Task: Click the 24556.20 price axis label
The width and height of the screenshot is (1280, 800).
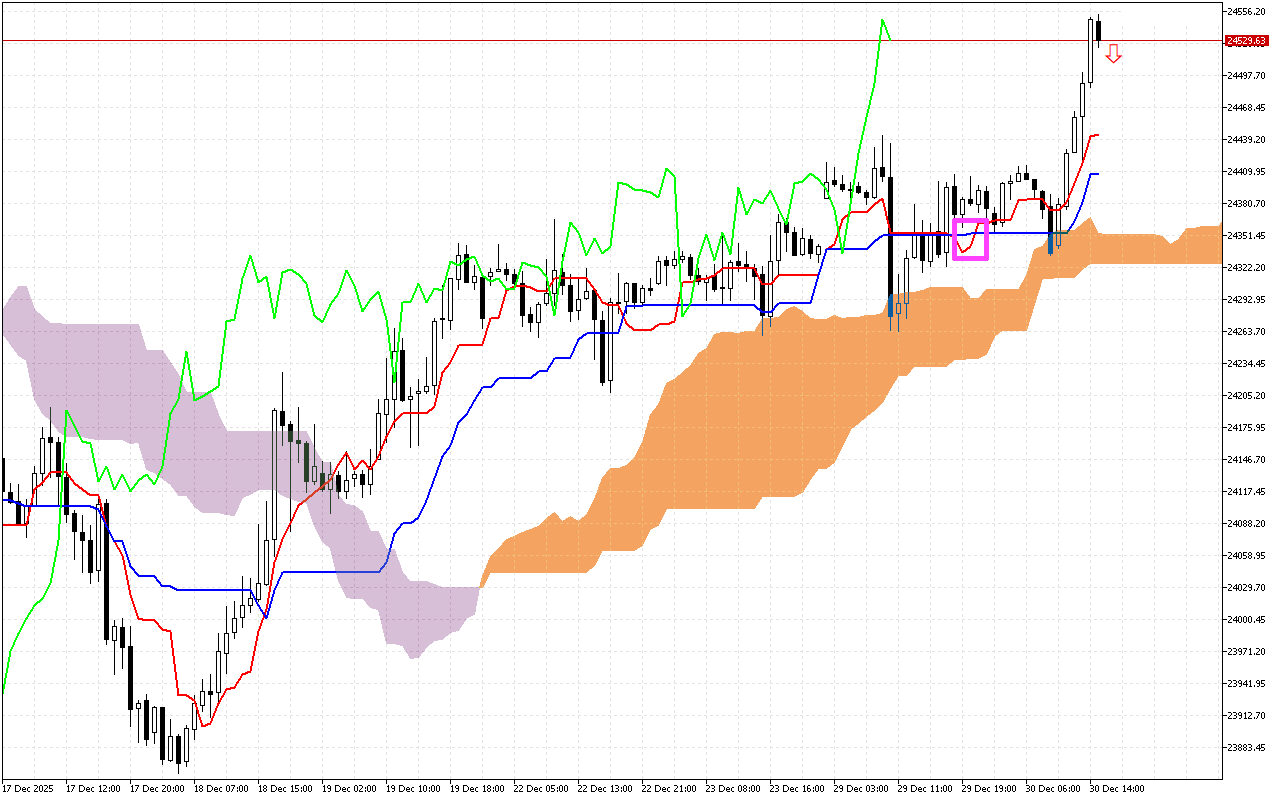Action: pyautogui.click(x=1246, y=11)
